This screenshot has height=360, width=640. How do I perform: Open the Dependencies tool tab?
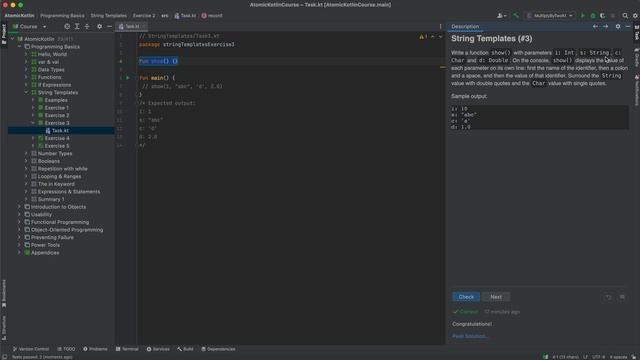218,349
